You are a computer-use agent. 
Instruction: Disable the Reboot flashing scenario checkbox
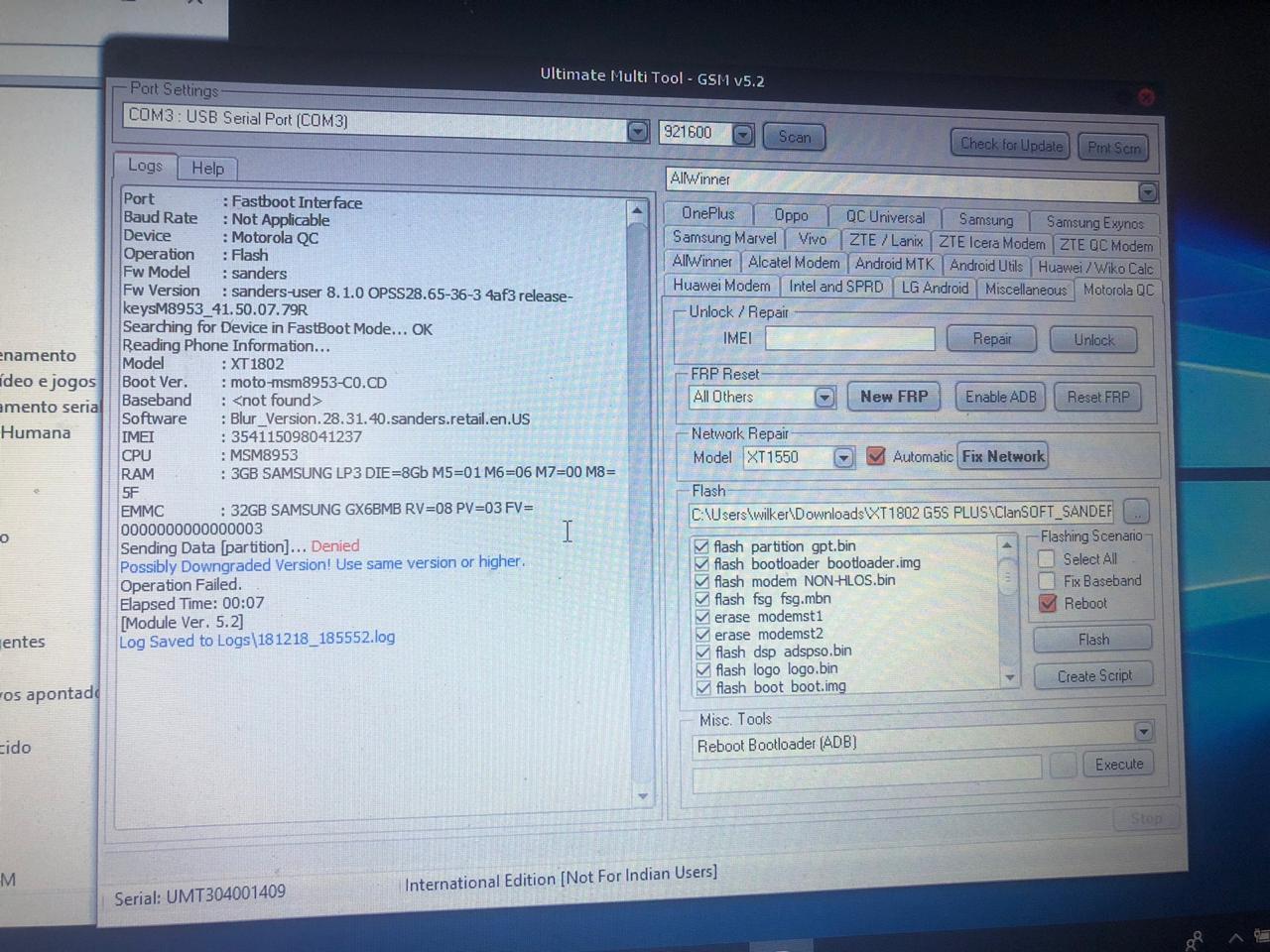pos(1047,603)
